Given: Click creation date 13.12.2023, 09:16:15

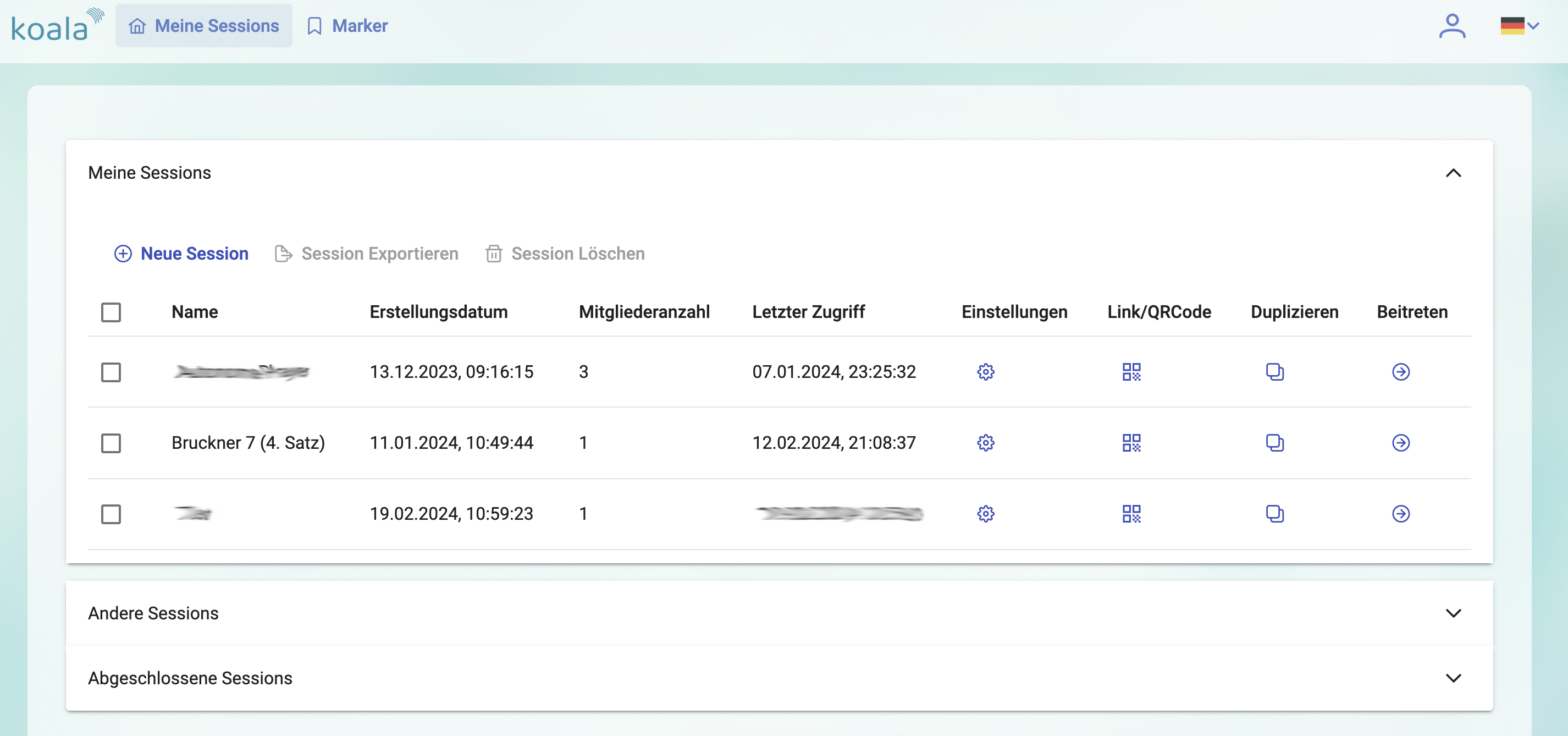Looking at the screenshot, I should point(452,372).
